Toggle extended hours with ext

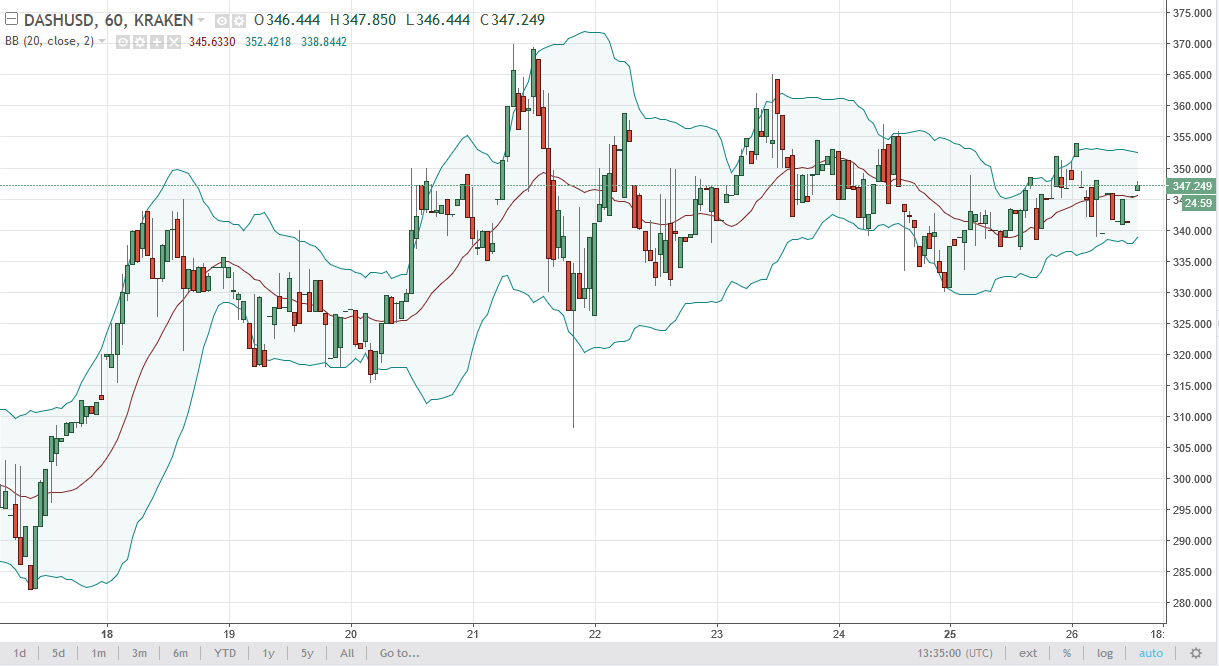pos(1028,653)
